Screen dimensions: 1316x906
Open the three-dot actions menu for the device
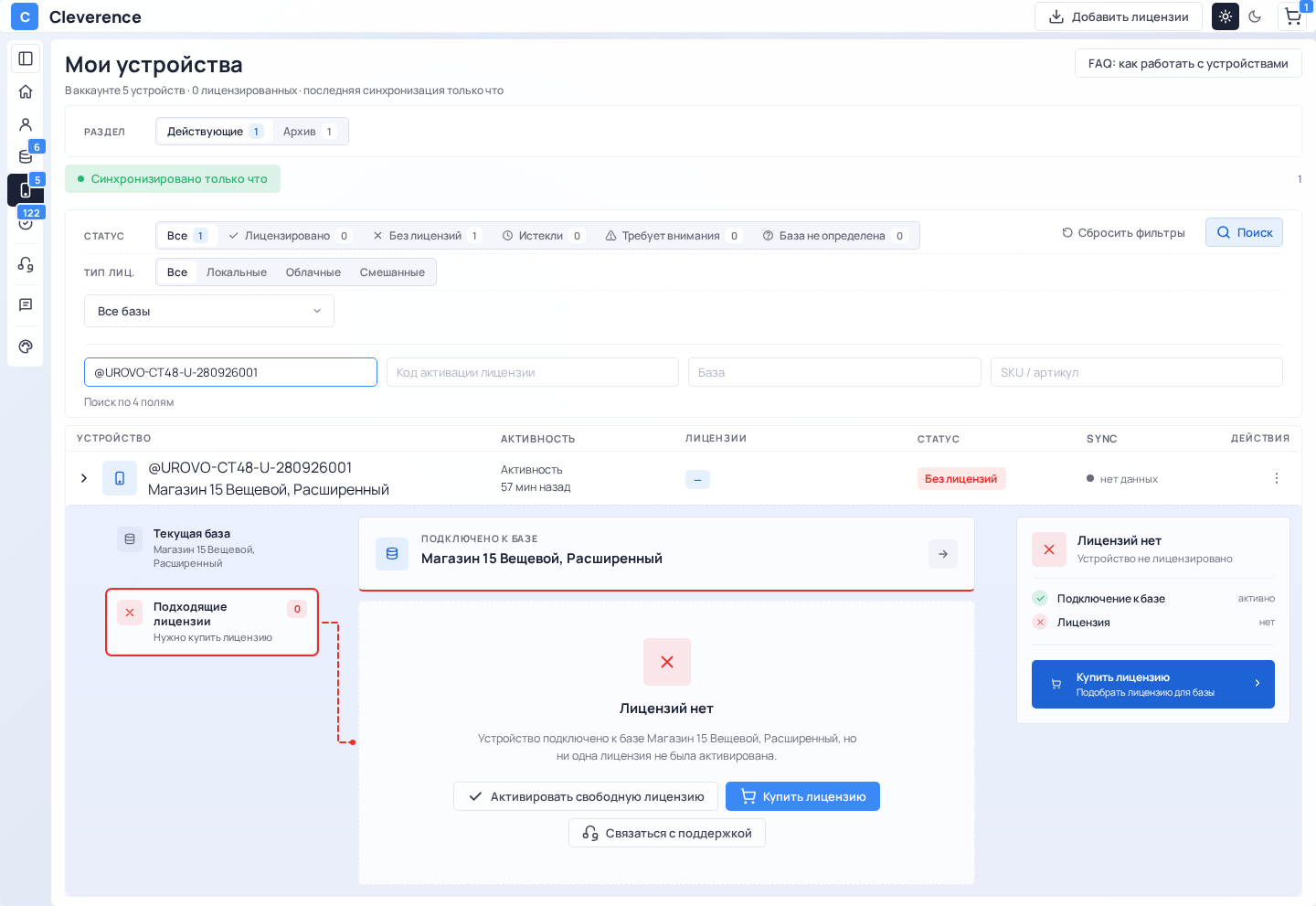[1277, 478]
